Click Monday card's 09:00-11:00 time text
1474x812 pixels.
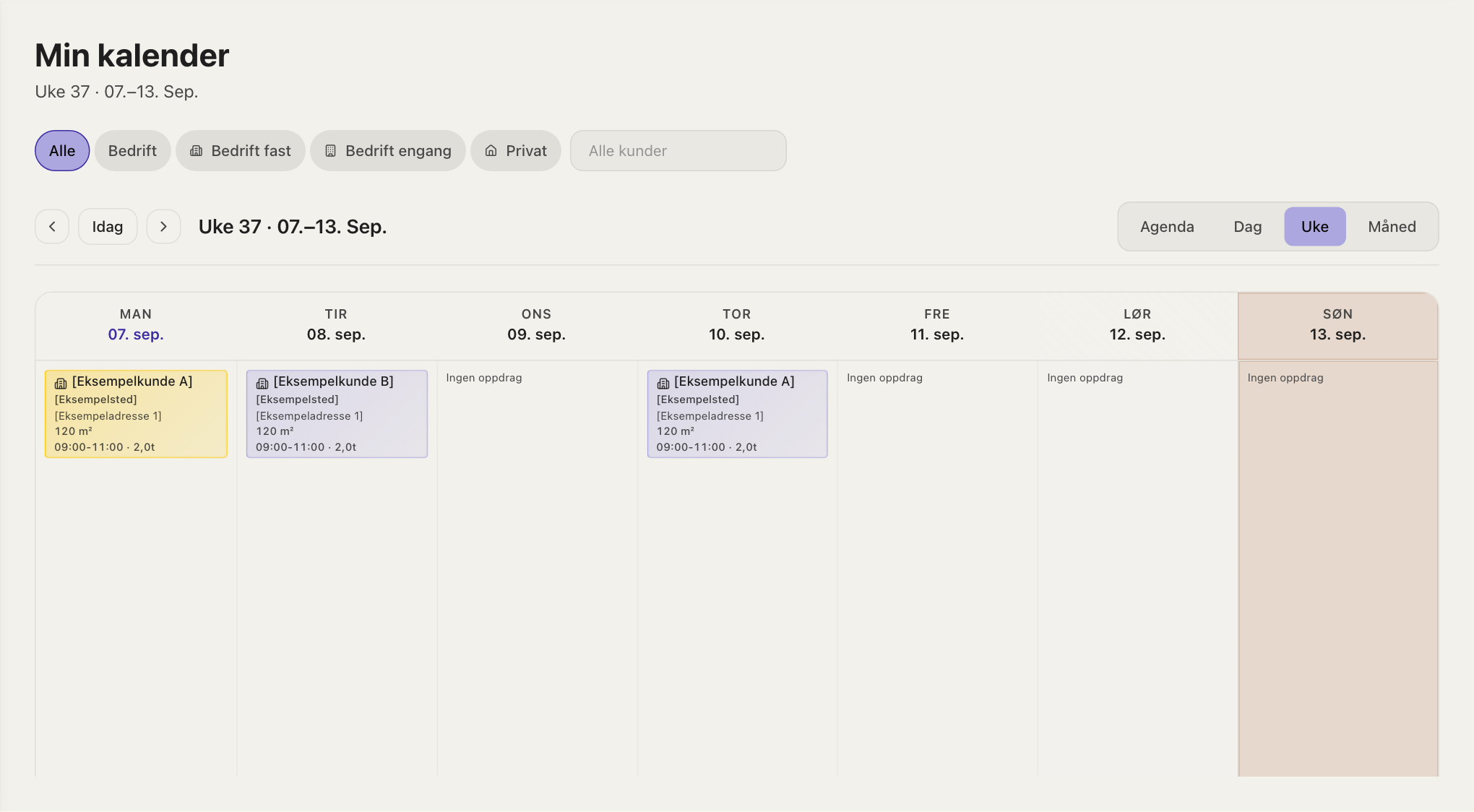click(89, 447)
